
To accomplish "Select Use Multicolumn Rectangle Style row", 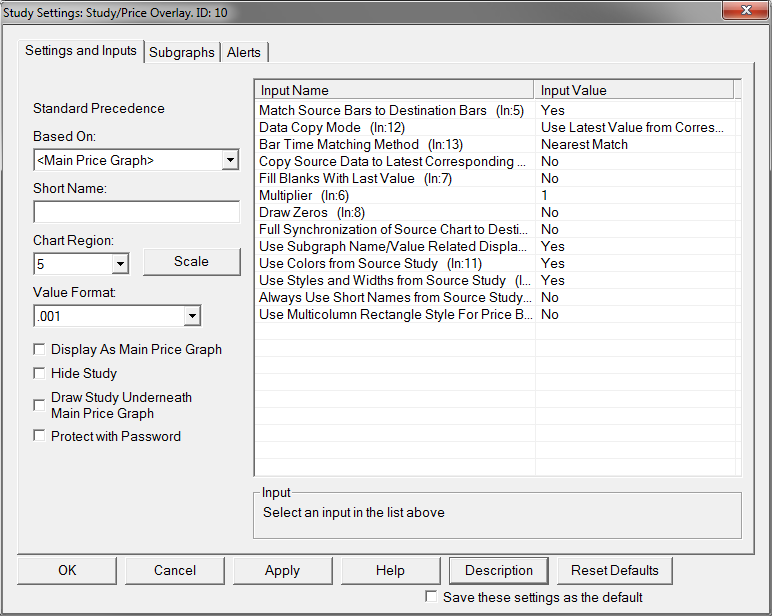I will [497, 314].
